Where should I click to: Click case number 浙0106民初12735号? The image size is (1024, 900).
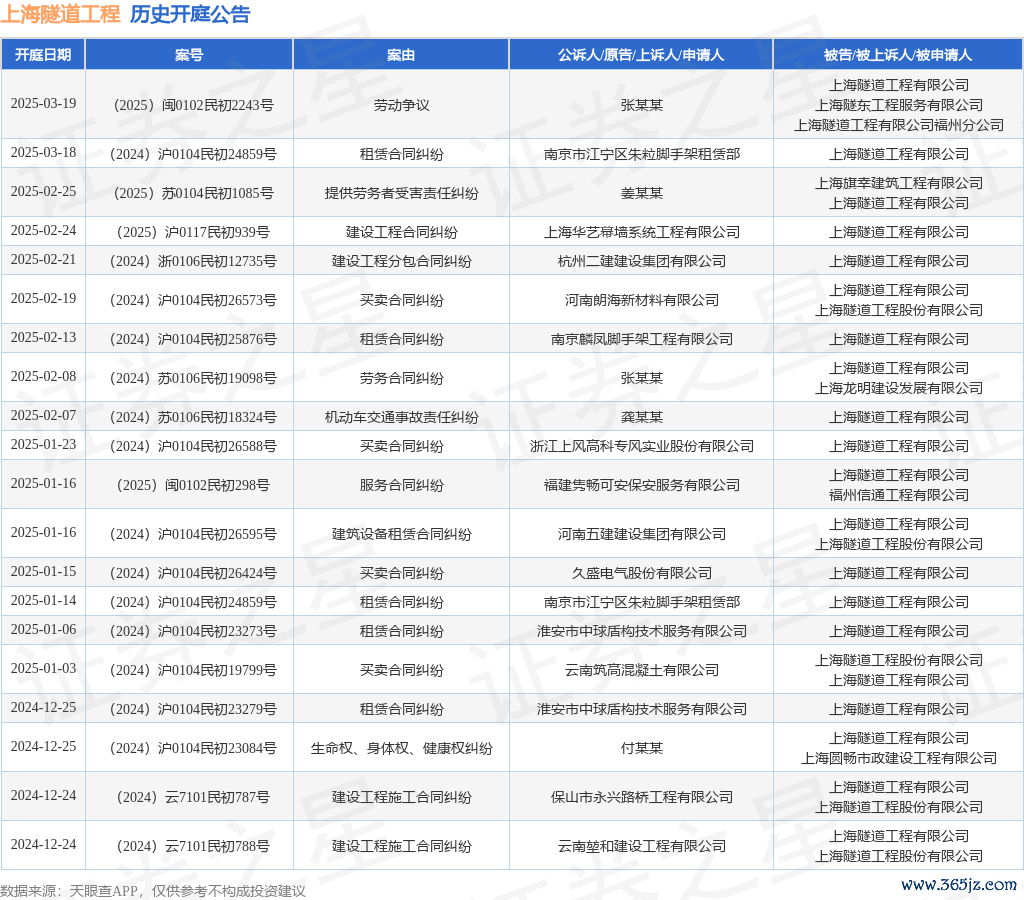pyautogui.click(x=193, y=261)
